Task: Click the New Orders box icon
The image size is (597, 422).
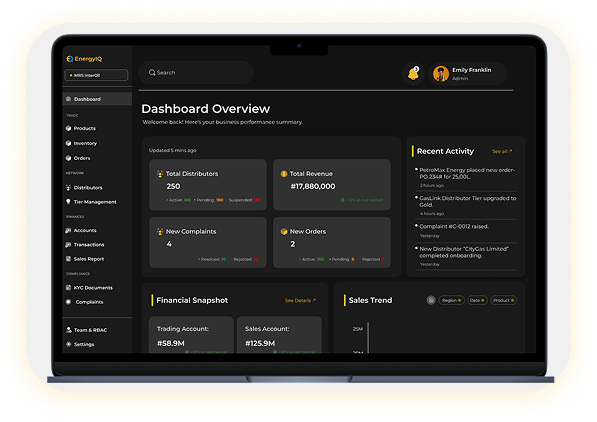Action: [284, 232]
